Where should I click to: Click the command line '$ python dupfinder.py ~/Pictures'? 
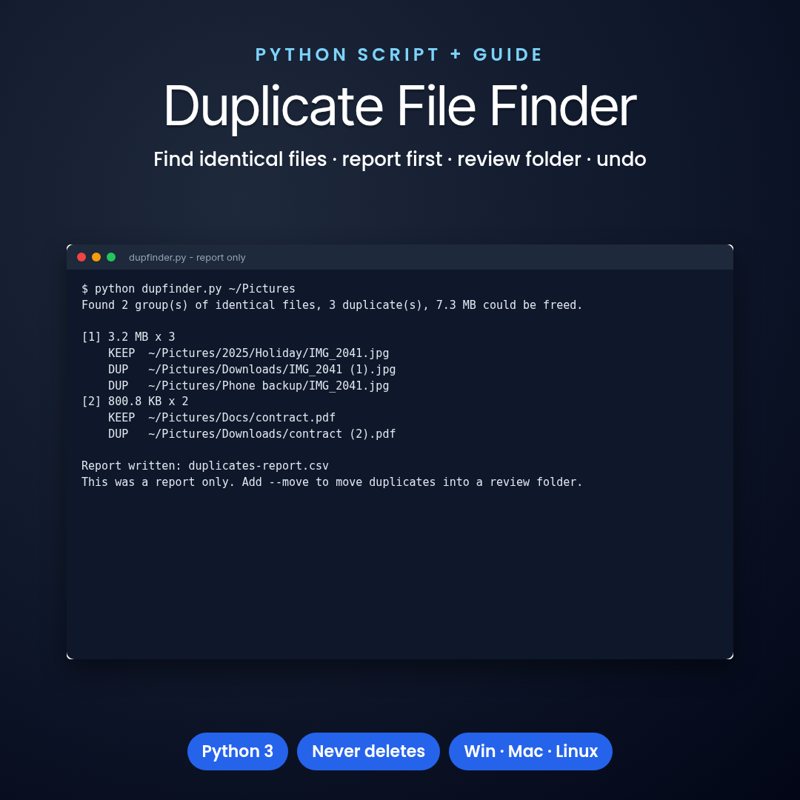188,289
